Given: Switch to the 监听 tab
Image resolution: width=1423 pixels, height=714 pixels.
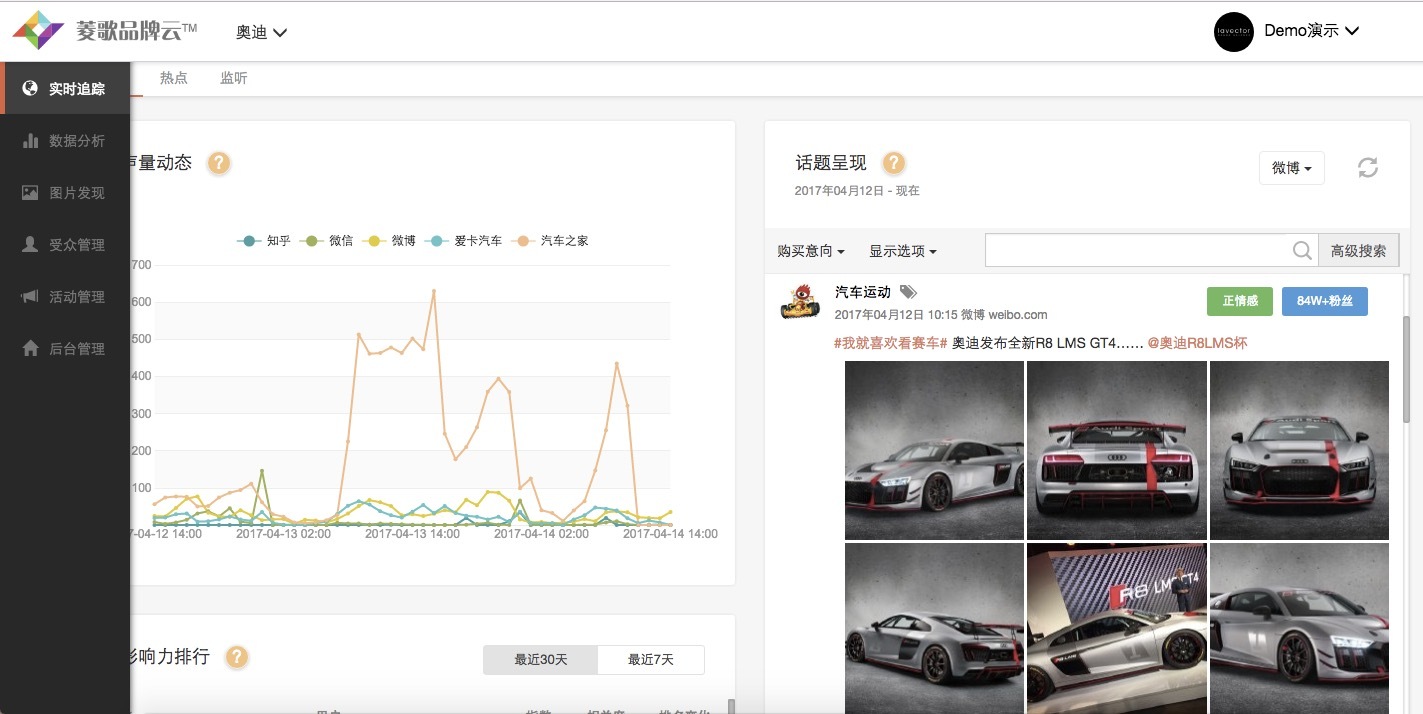Looking at the screenshot, I should (x=234, y=78).
